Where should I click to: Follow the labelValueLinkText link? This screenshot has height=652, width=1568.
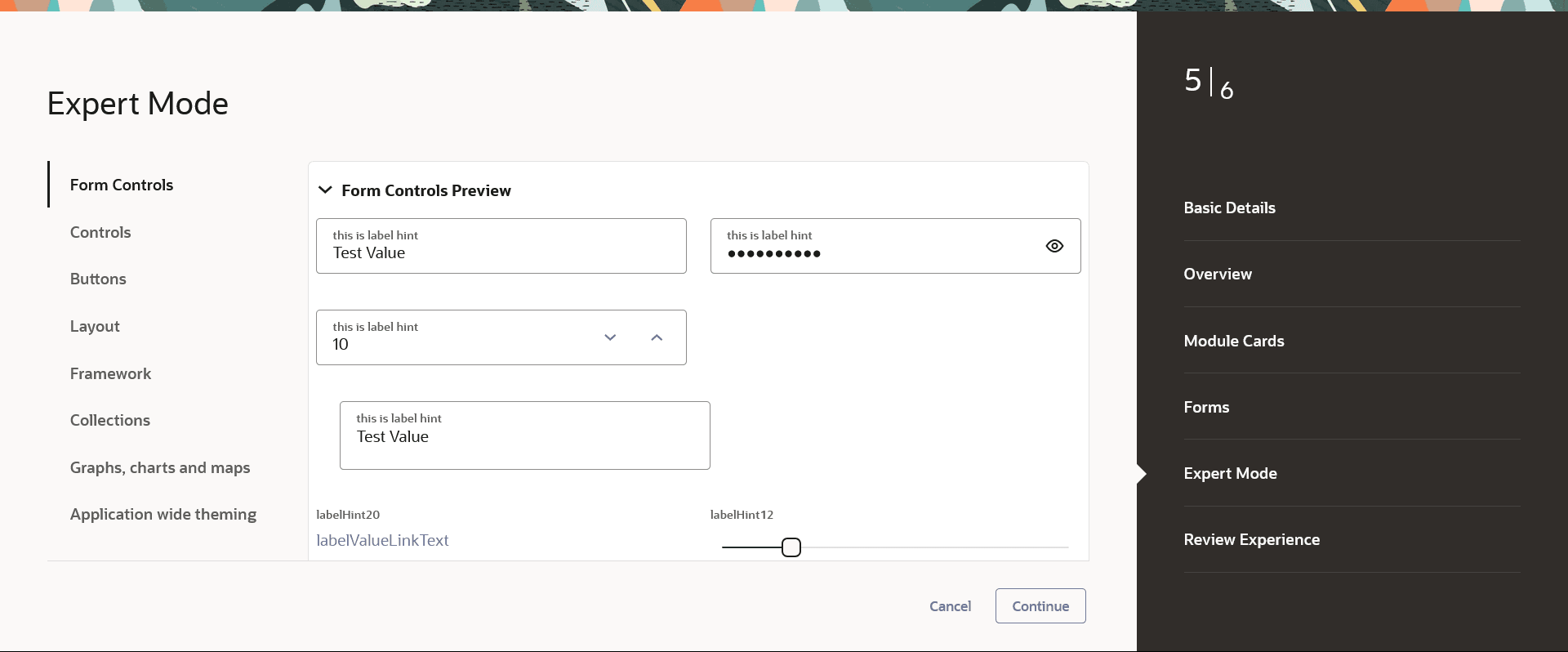click(x=382, y=540)
